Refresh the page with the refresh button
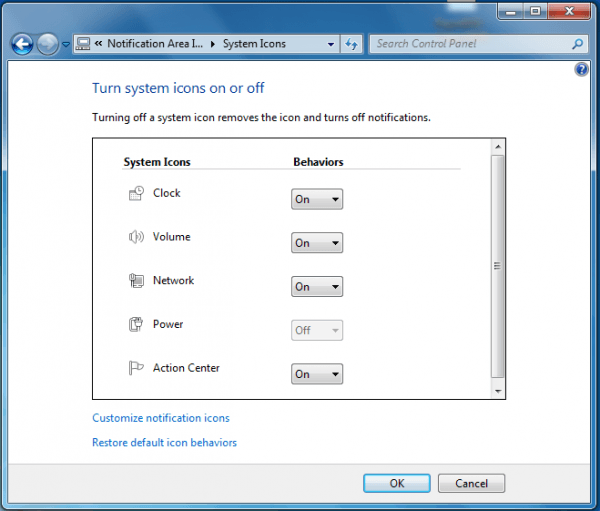600x511 pixels. click(x=351, y=44)
